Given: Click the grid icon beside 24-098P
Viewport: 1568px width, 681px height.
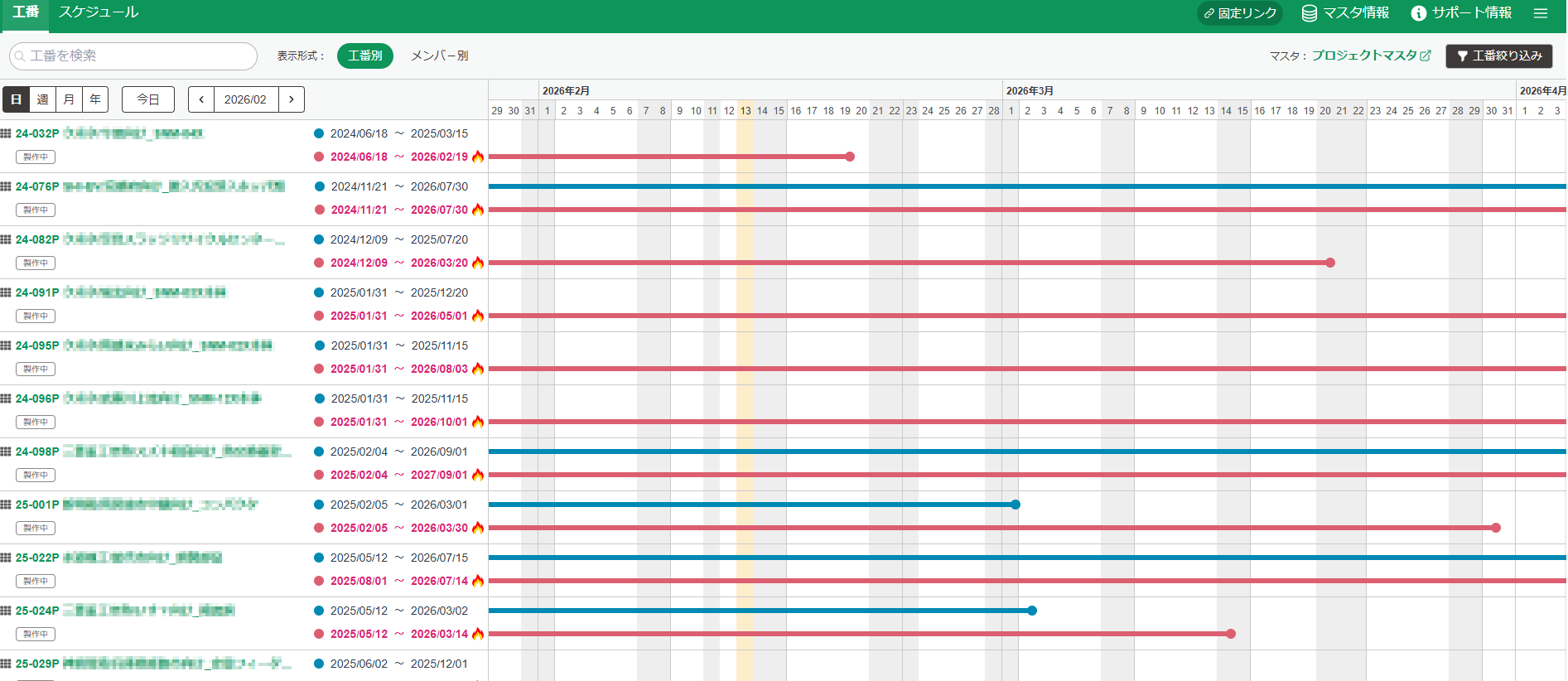Looking at the screenshot, I should (x=7, y=452).
